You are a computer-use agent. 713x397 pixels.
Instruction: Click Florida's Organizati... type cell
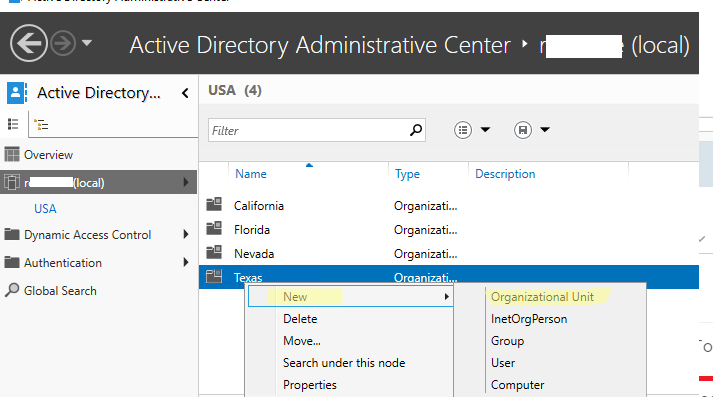pyautogui.click(x=426, y=230)
